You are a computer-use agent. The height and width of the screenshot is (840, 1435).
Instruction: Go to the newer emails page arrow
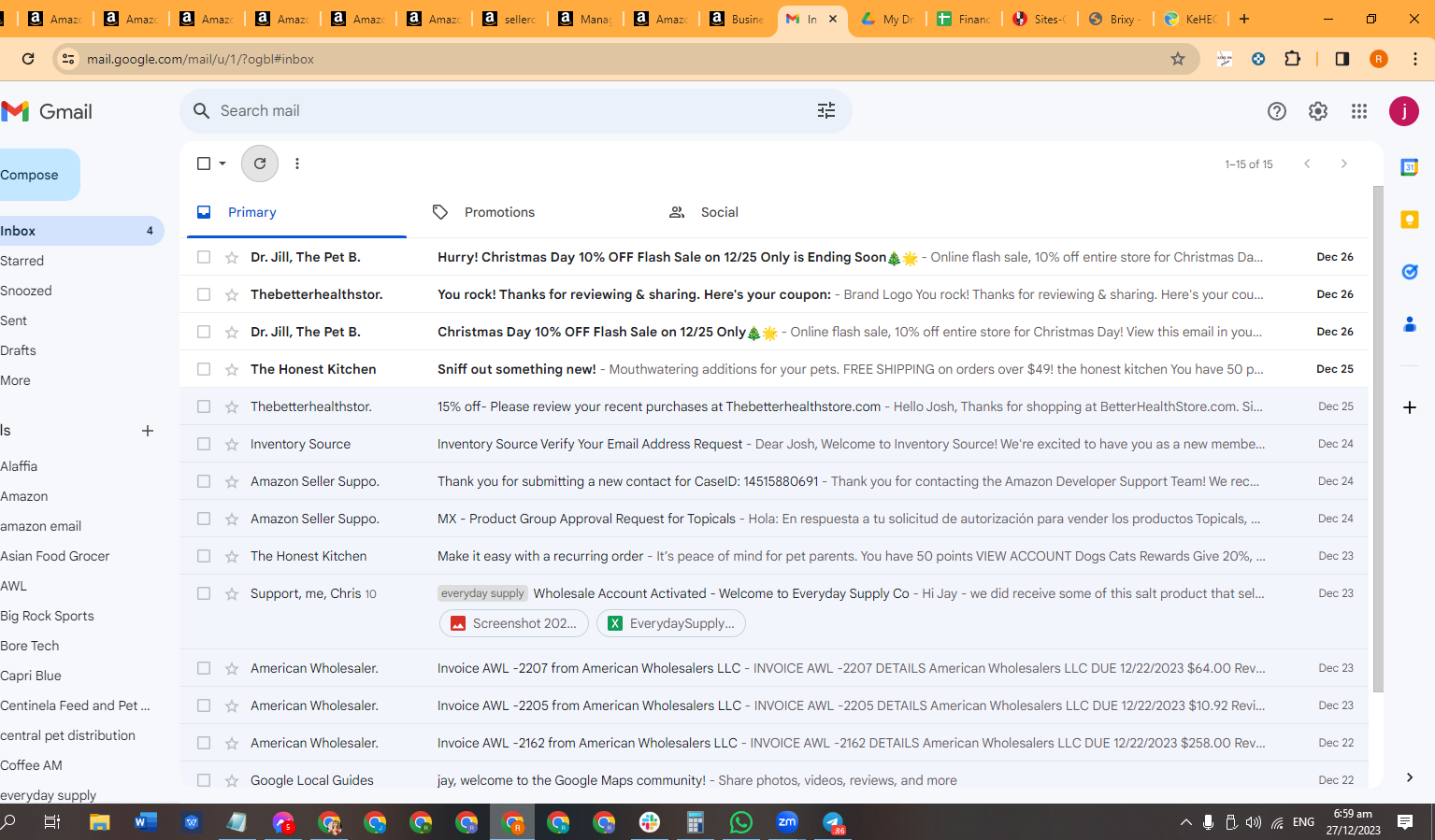point(1307,164)
